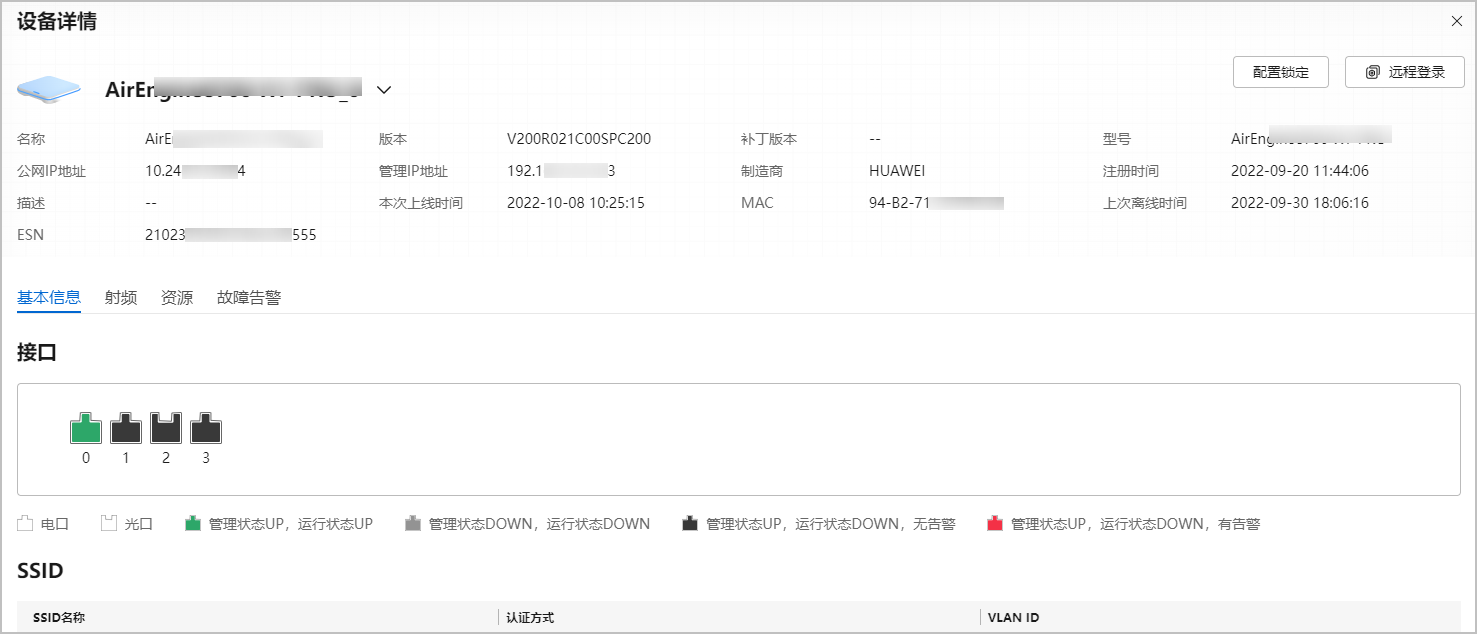Click version value V200R021C00SPC200
The image size is (1477, 634).
[x=579, y=139]
